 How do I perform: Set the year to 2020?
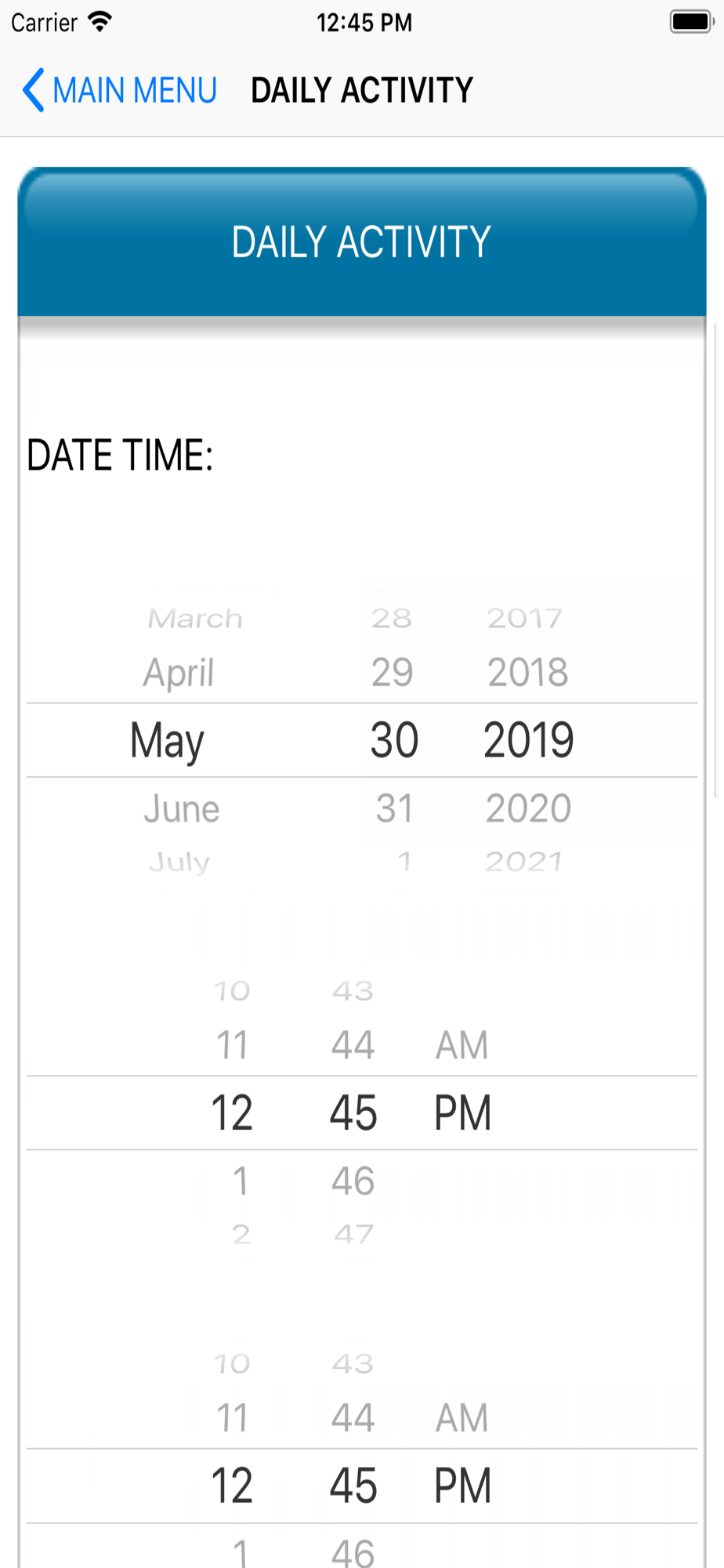click(x=528, y=808)
